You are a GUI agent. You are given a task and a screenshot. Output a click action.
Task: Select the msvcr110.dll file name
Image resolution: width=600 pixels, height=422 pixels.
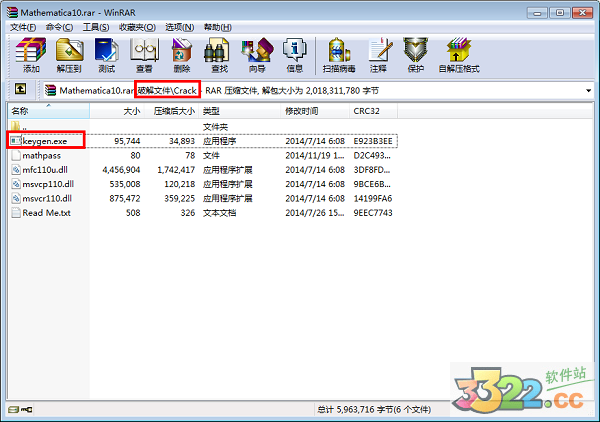click(47, 199)
